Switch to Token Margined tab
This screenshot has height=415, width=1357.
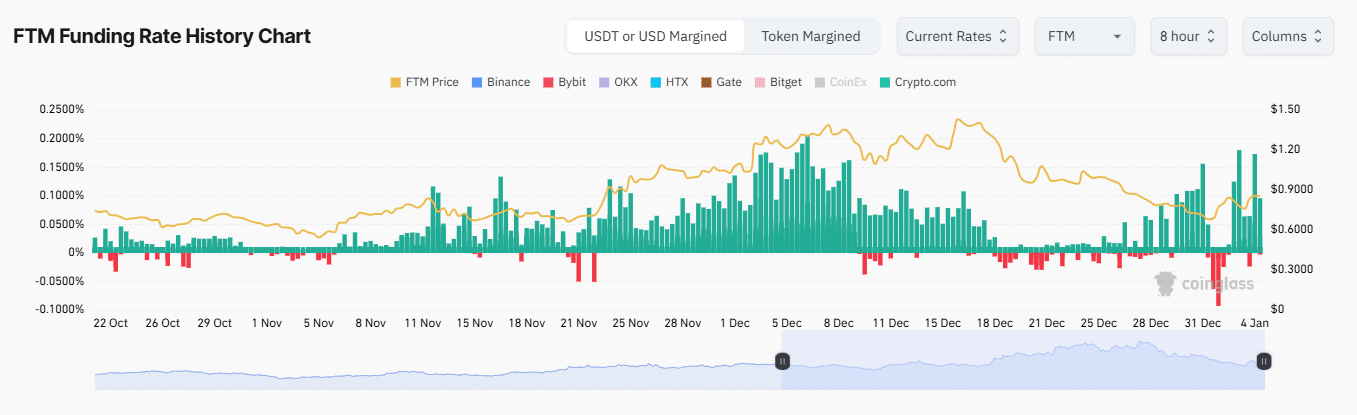(x=810, y=36)
